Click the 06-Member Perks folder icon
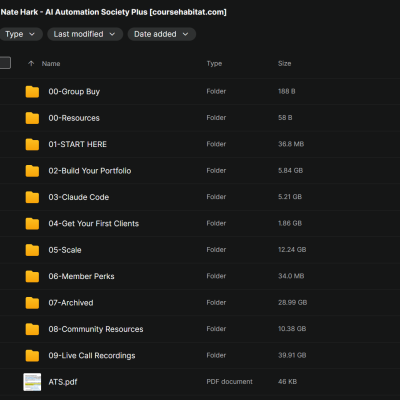 coord(32,276)
